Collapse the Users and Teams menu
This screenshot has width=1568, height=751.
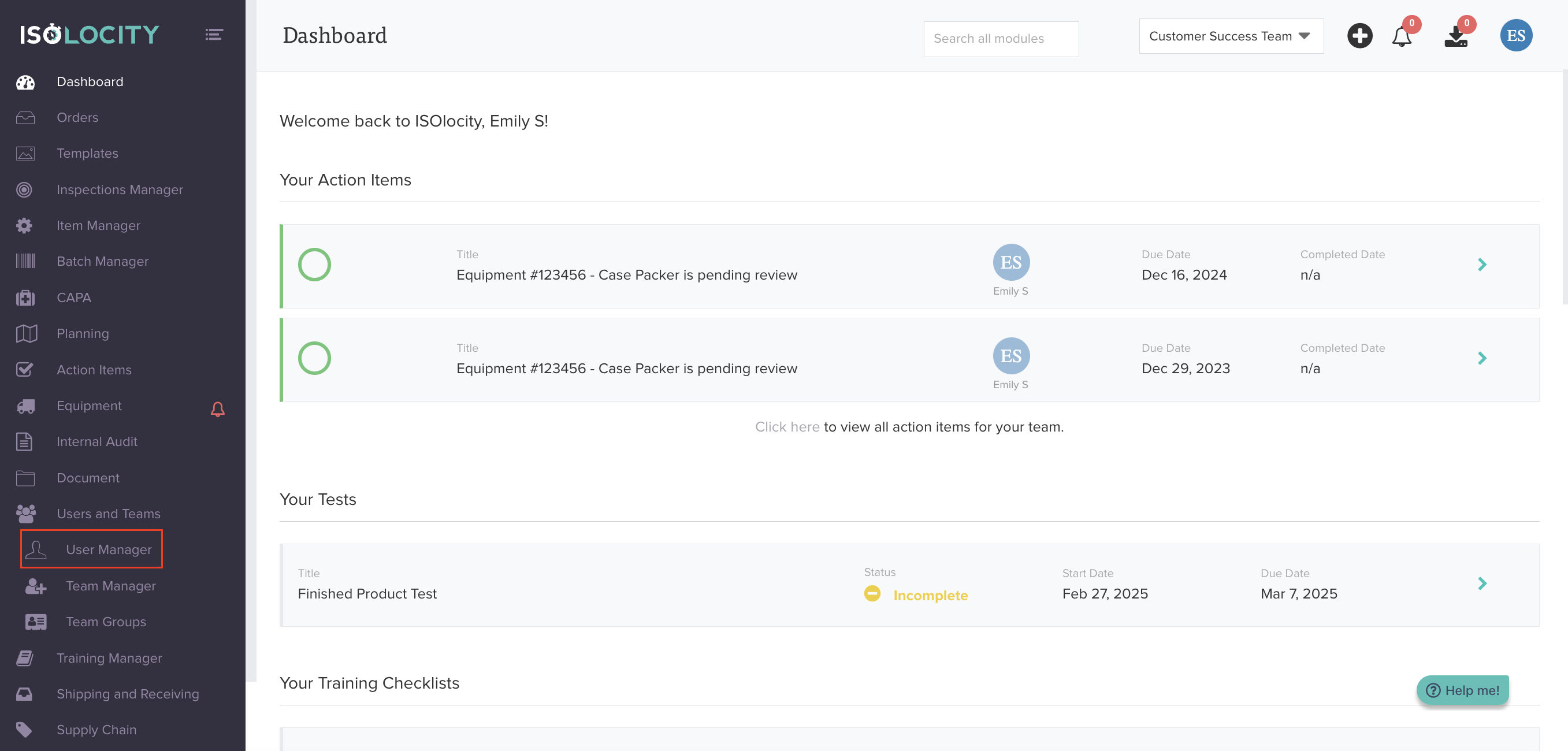pos(107,514)
